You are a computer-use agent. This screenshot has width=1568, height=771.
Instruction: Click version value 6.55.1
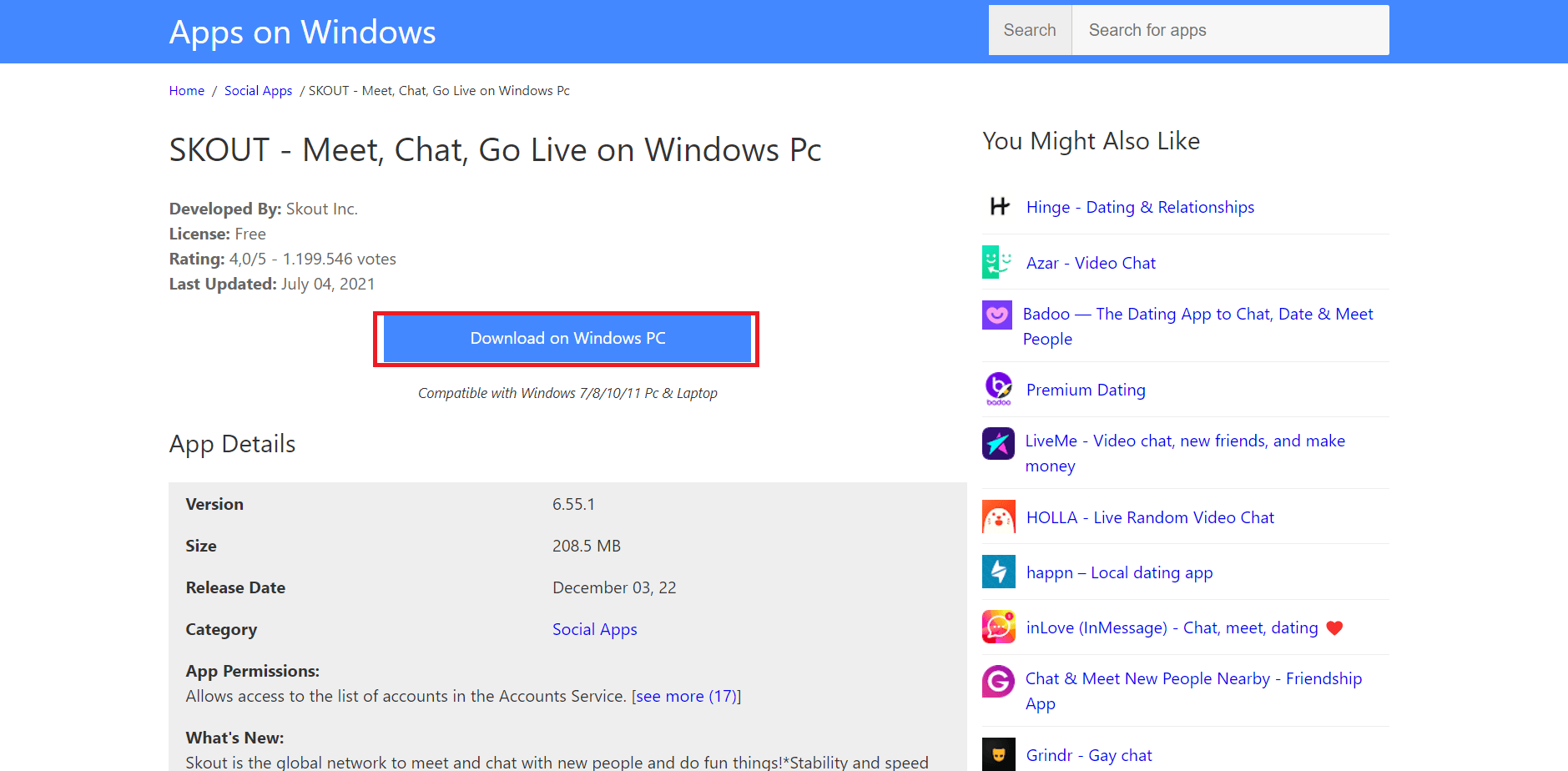click(x=573, y=504)
